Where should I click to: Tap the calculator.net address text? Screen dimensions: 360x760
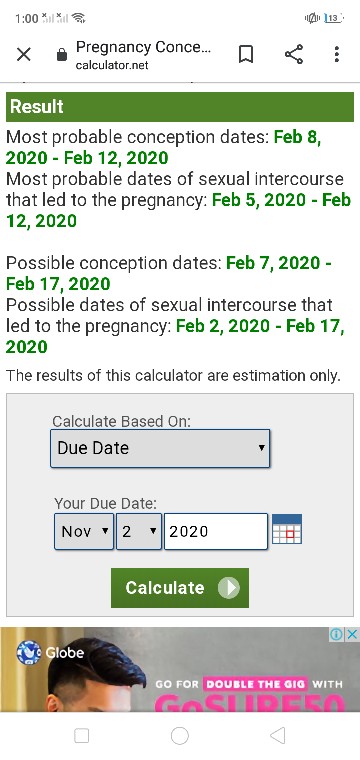[x=112, y=65]
